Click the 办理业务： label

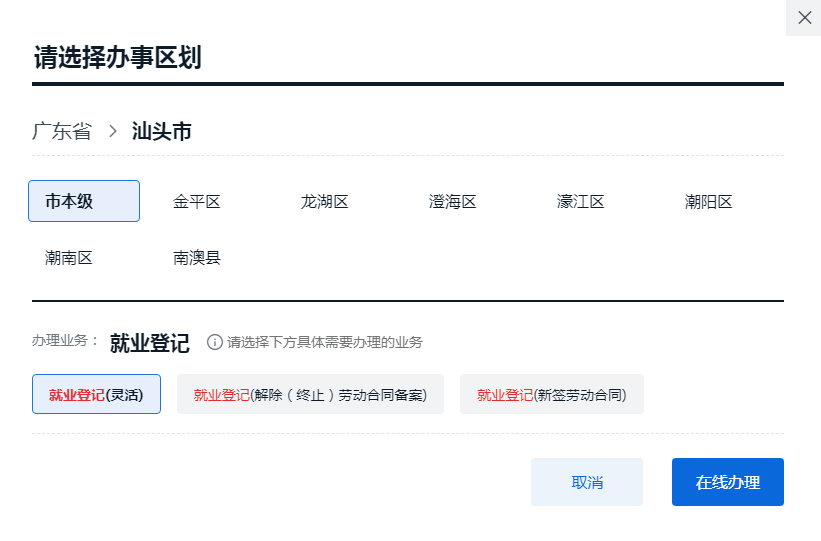point(65,340)
